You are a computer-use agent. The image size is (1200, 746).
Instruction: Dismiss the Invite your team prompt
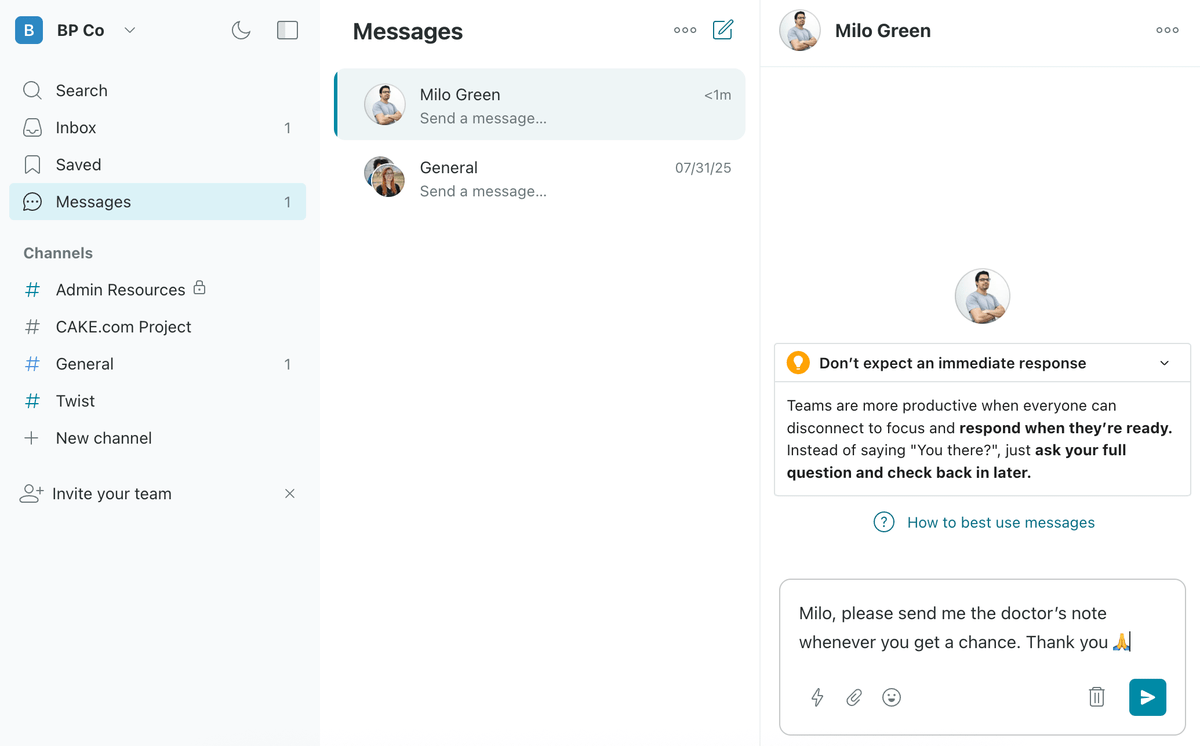[x=289, y=493]
